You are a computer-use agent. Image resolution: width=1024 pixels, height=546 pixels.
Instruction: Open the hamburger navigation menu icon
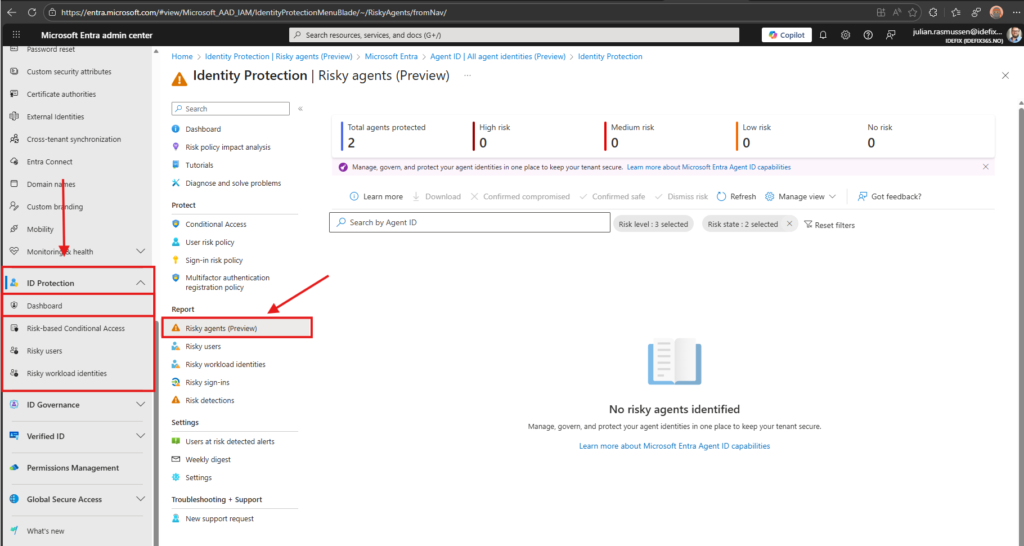[16, 35]
